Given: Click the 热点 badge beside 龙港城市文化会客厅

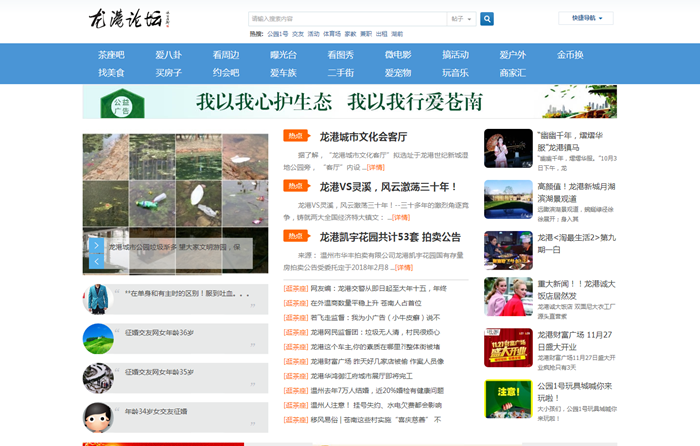Looking at the screenshot, I should tap(295, 136).
